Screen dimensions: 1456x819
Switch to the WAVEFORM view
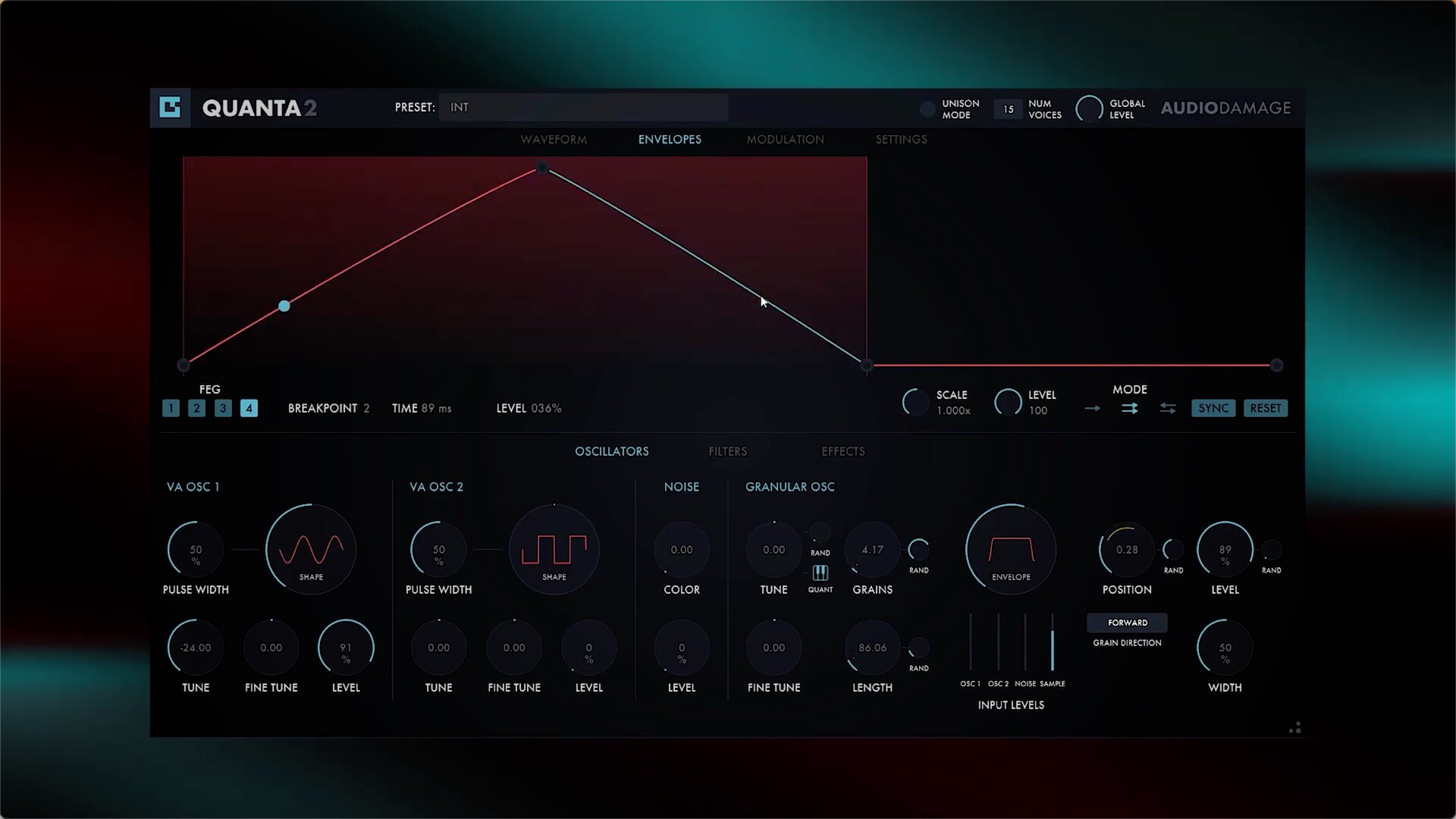point(554,140)
